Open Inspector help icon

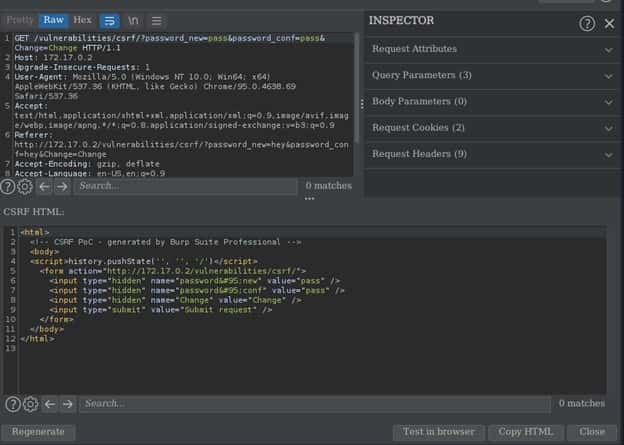(x=587, y=24)
